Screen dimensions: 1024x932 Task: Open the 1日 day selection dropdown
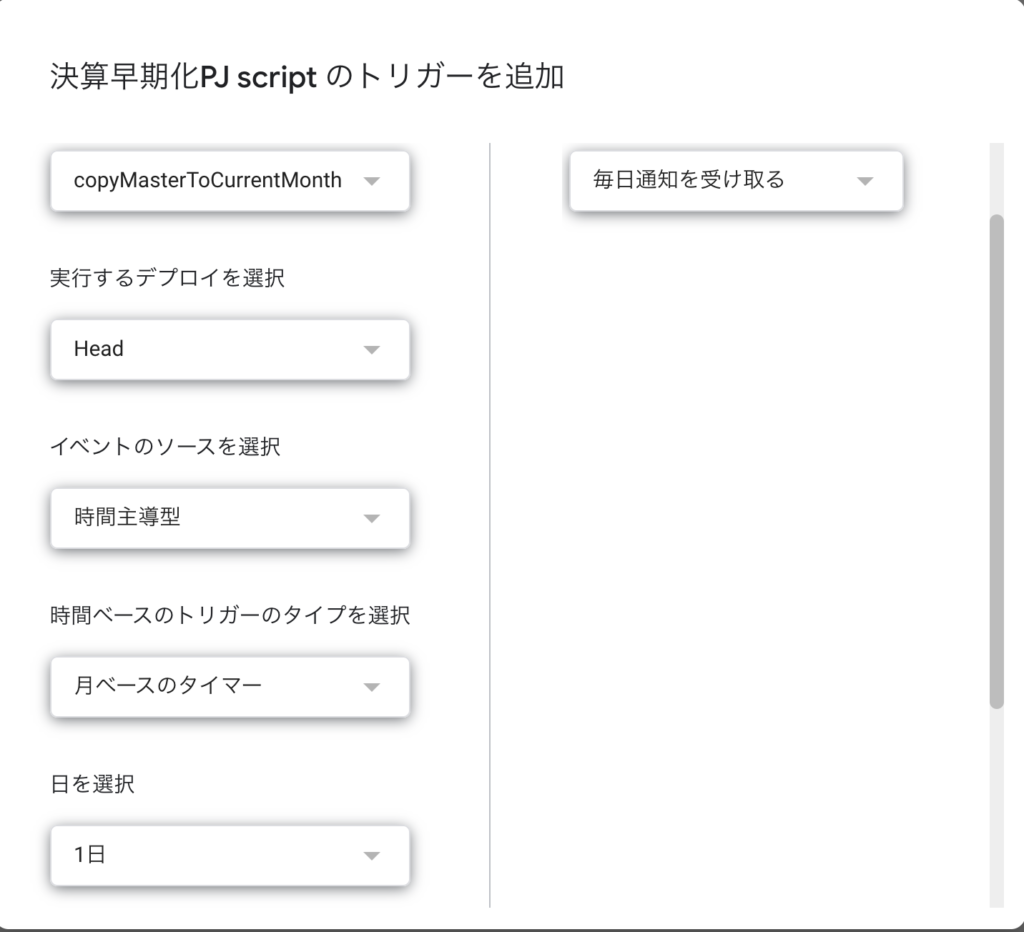pyautogui.click(x=230, y=856)
